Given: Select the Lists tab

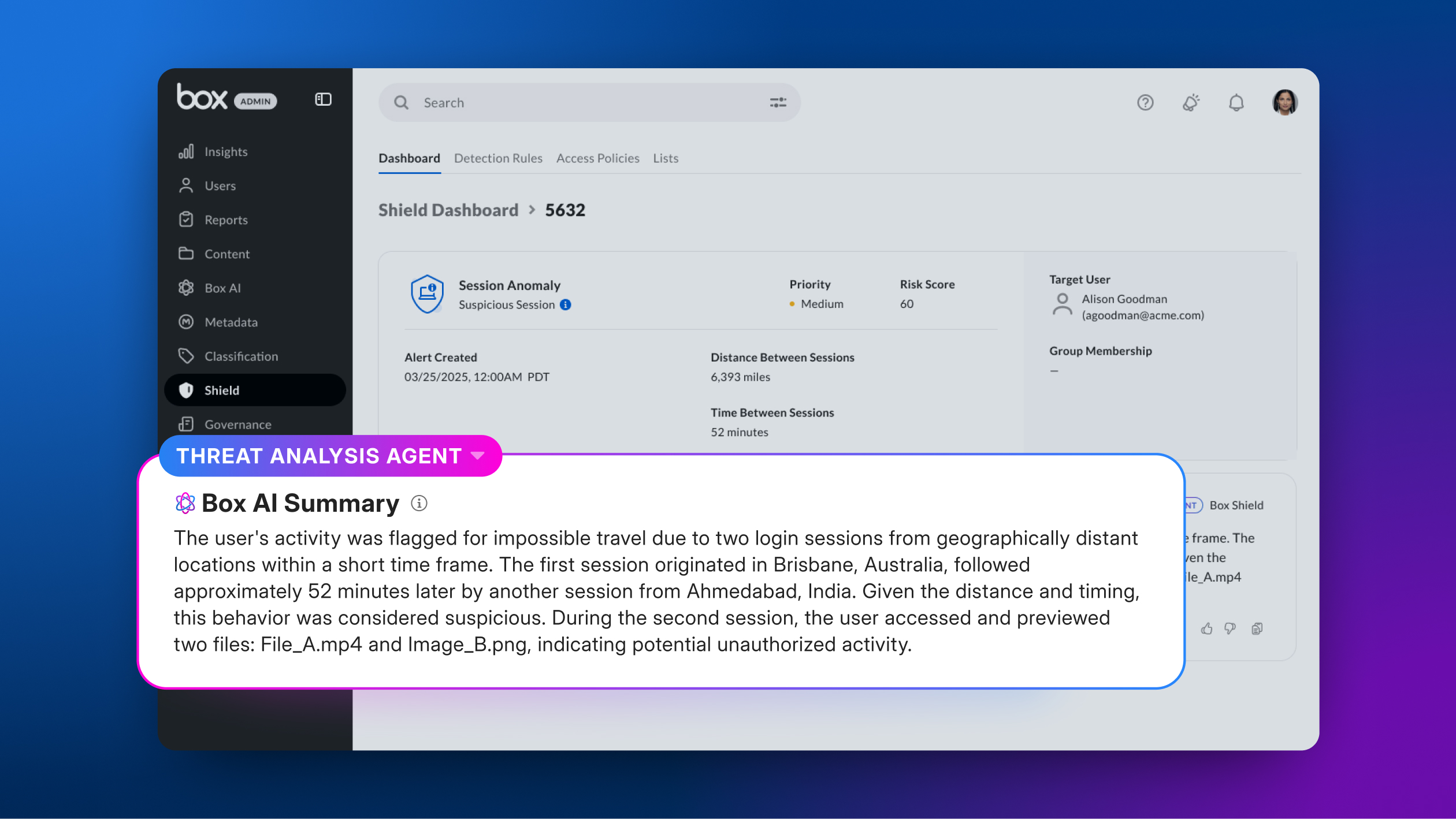Looking at the screenshot, I should pyautogui.click(x=666, y=158).
